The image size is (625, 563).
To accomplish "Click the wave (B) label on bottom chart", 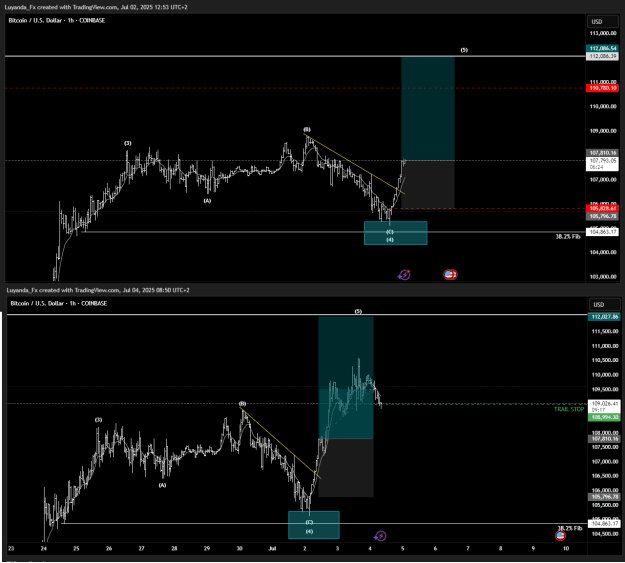I will tap(242, 404).
